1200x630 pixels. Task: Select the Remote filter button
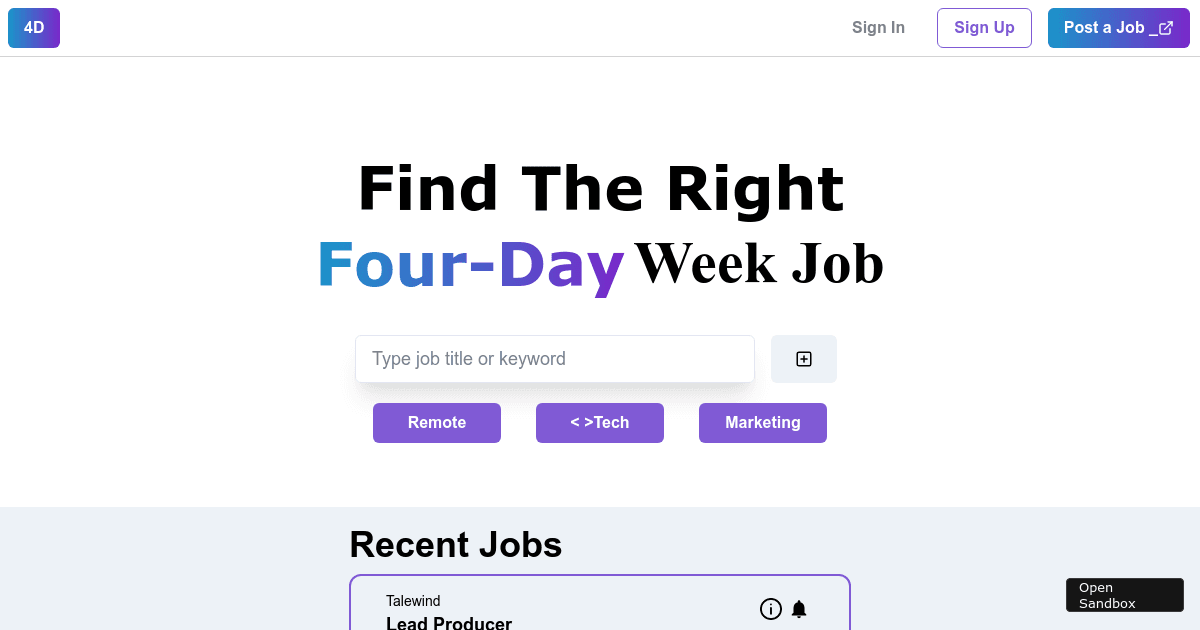click(437, 423)
